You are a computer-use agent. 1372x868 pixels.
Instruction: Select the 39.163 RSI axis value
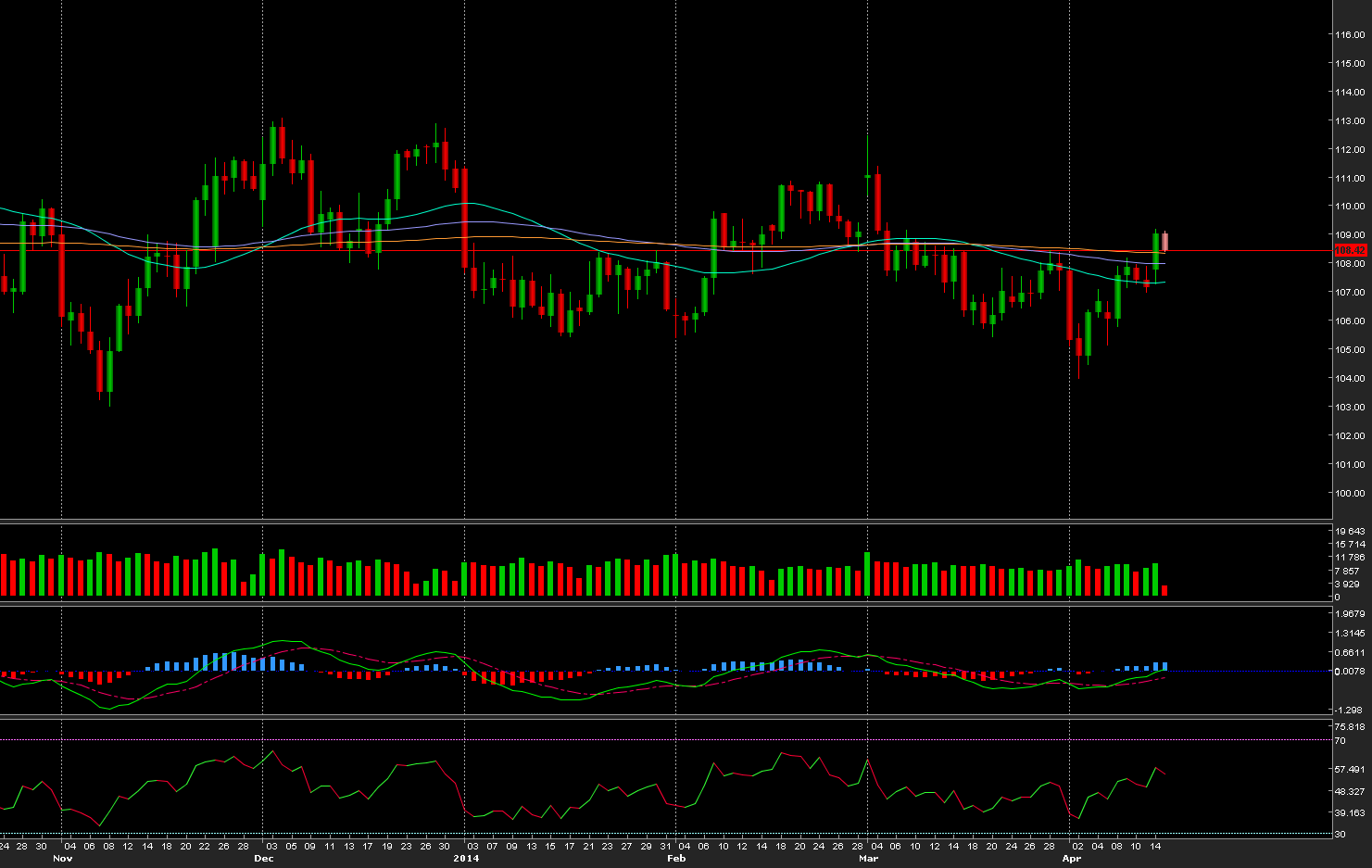(x=1350, y=812)
